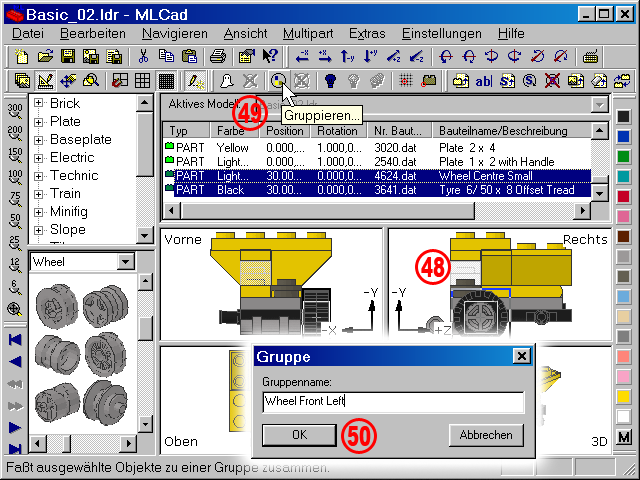Go to next step blue arrow

[15, 428]
